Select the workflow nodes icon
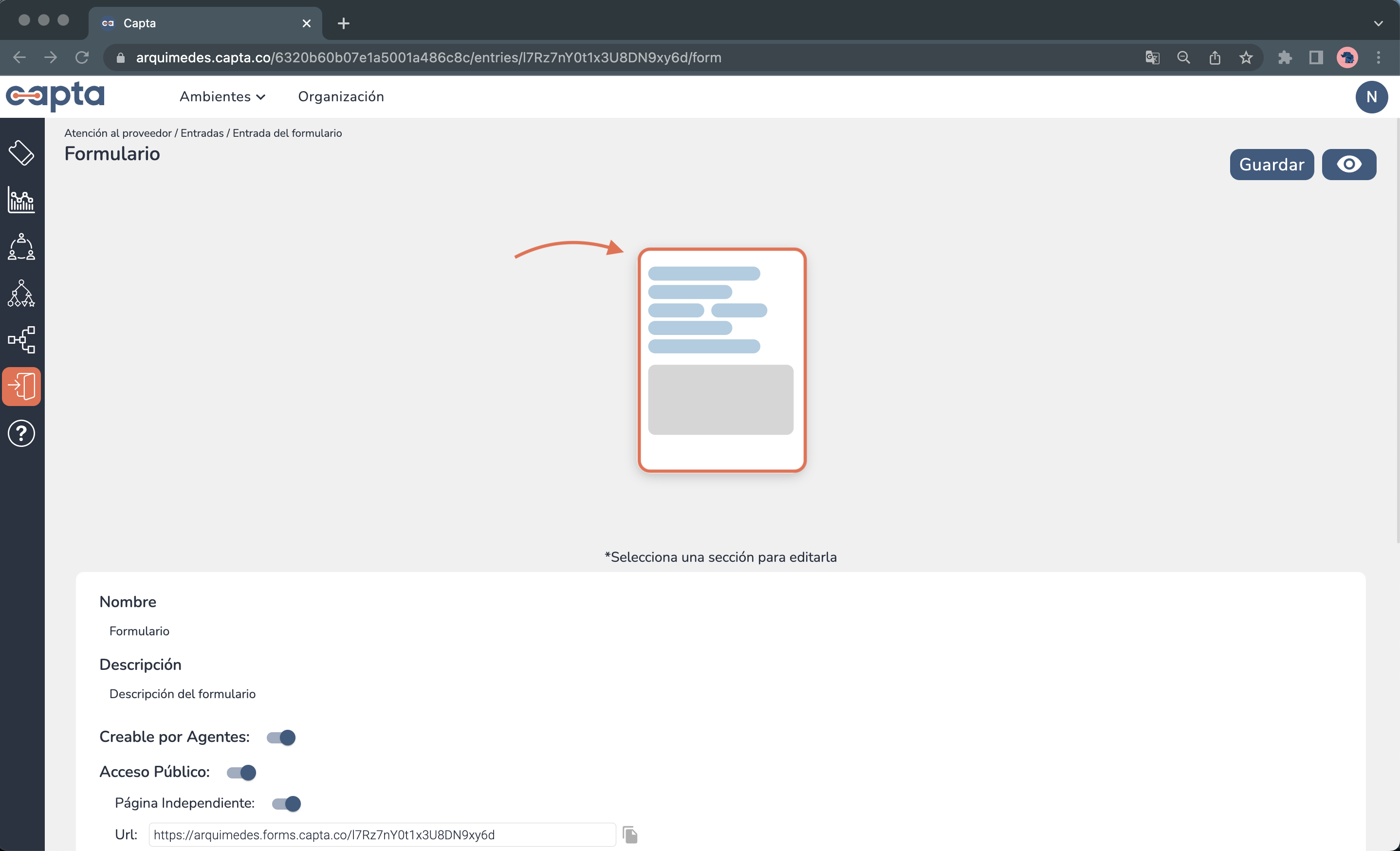Screen dimensions: 1400x851 20,340
